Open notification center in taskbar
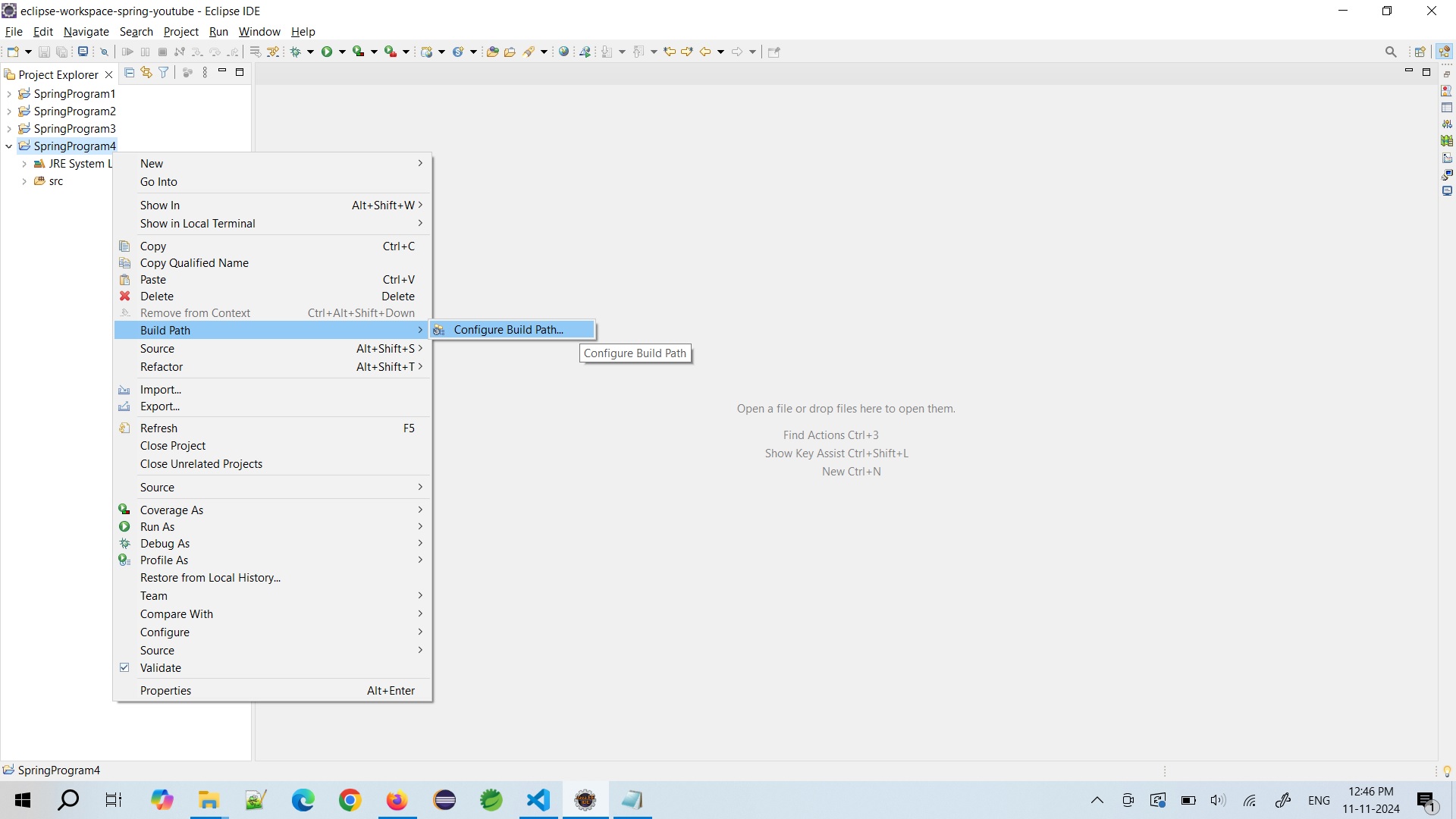 click(x=1426, y=800)
